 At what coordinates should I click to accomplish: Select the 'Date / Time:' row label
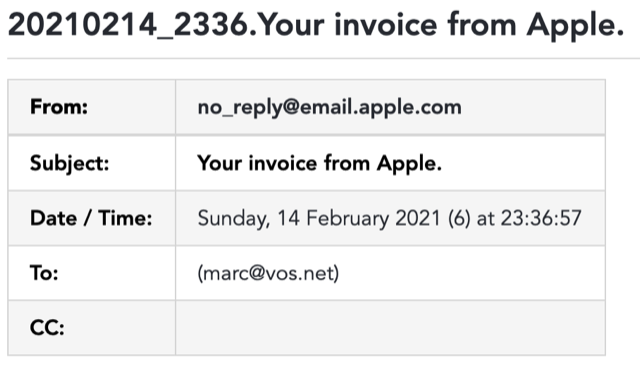[91, 218]
